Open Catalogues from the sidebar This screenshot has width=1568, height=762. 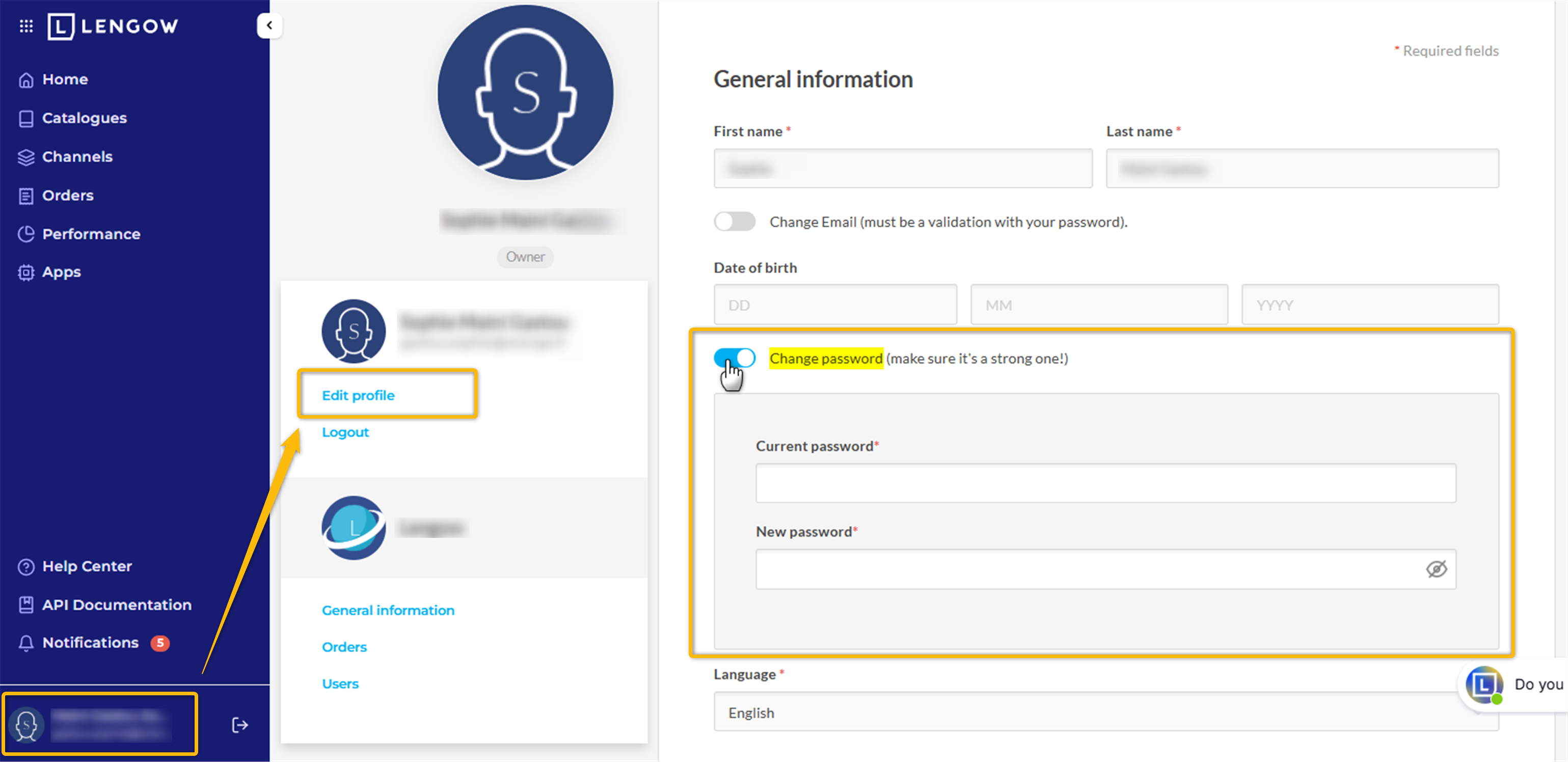coord(84,118)
